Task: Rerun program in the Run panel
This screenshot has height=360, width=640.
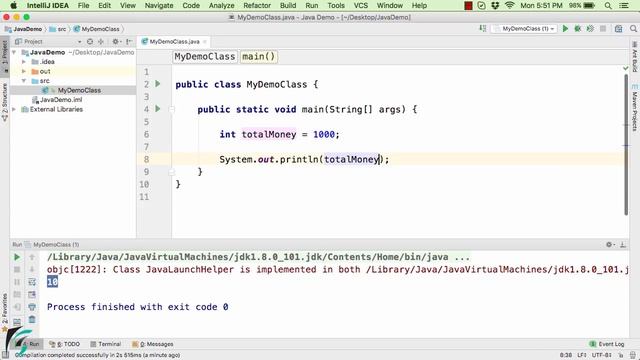Action: tap(17, 257)
